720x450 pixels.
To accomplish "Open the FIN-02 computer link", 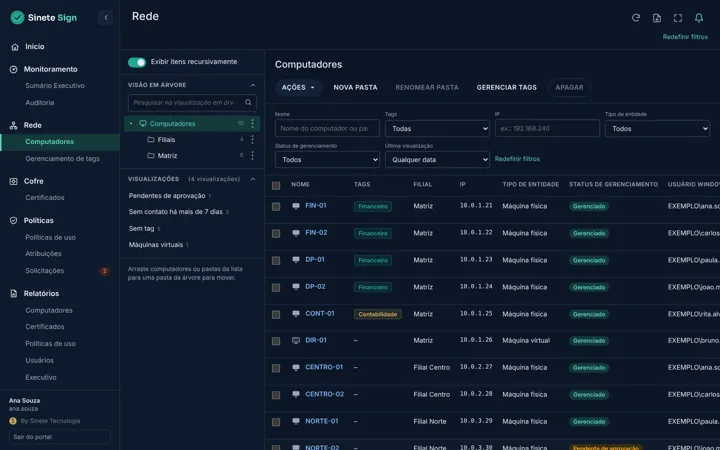I will (316, 232).
